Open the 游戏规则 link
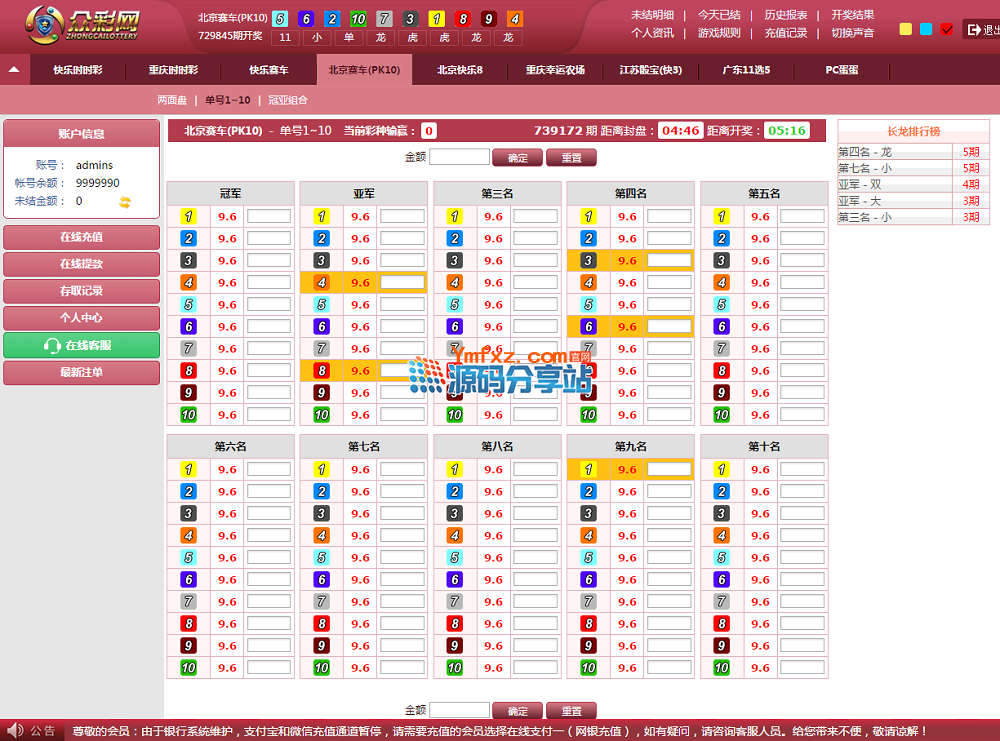The width and height of the screenshot is (1000, 741). coord(719,33)
